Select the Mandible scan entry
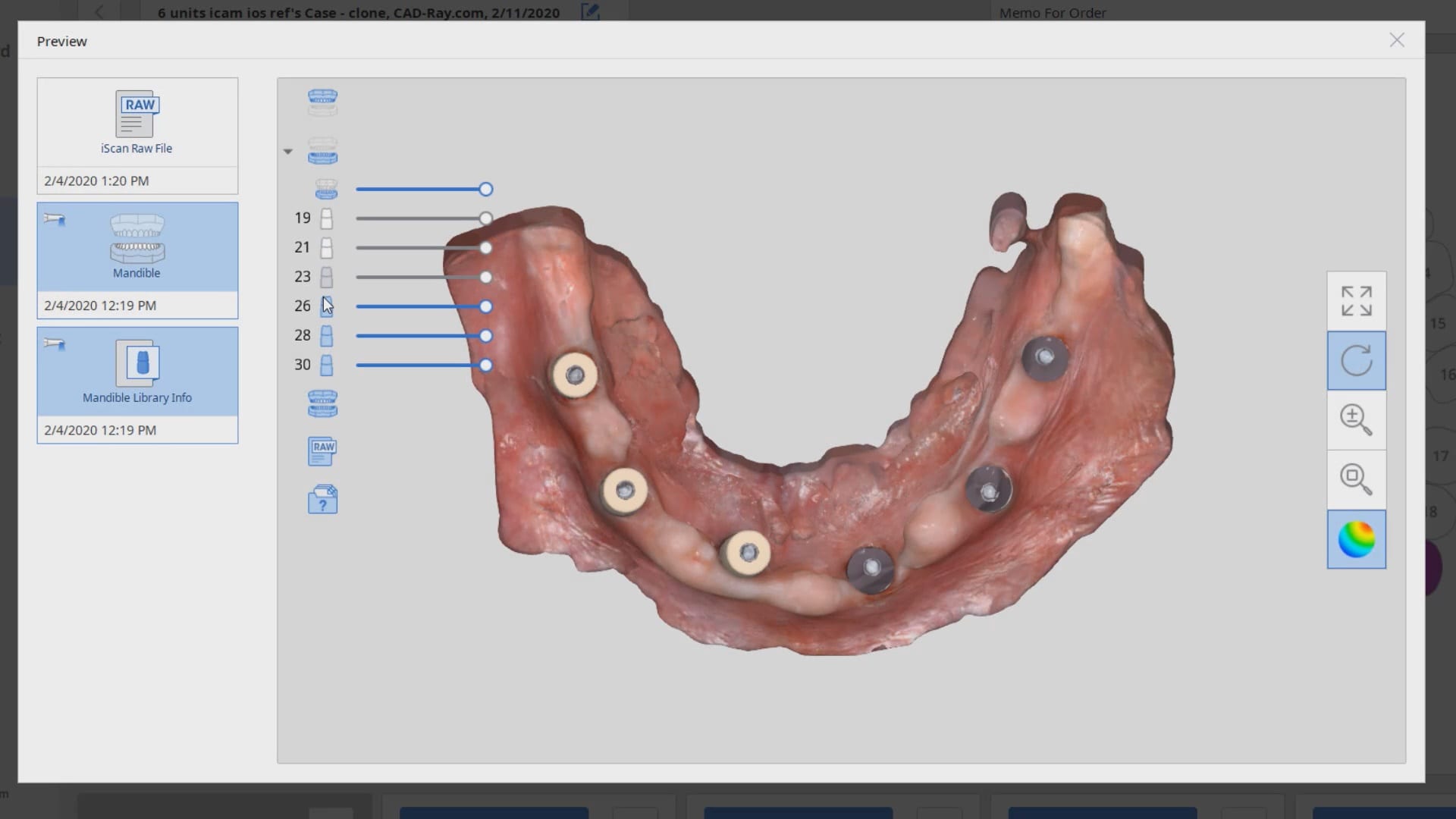The width and height of the screenshot is (1456, 819). click(x=137, y=247)
